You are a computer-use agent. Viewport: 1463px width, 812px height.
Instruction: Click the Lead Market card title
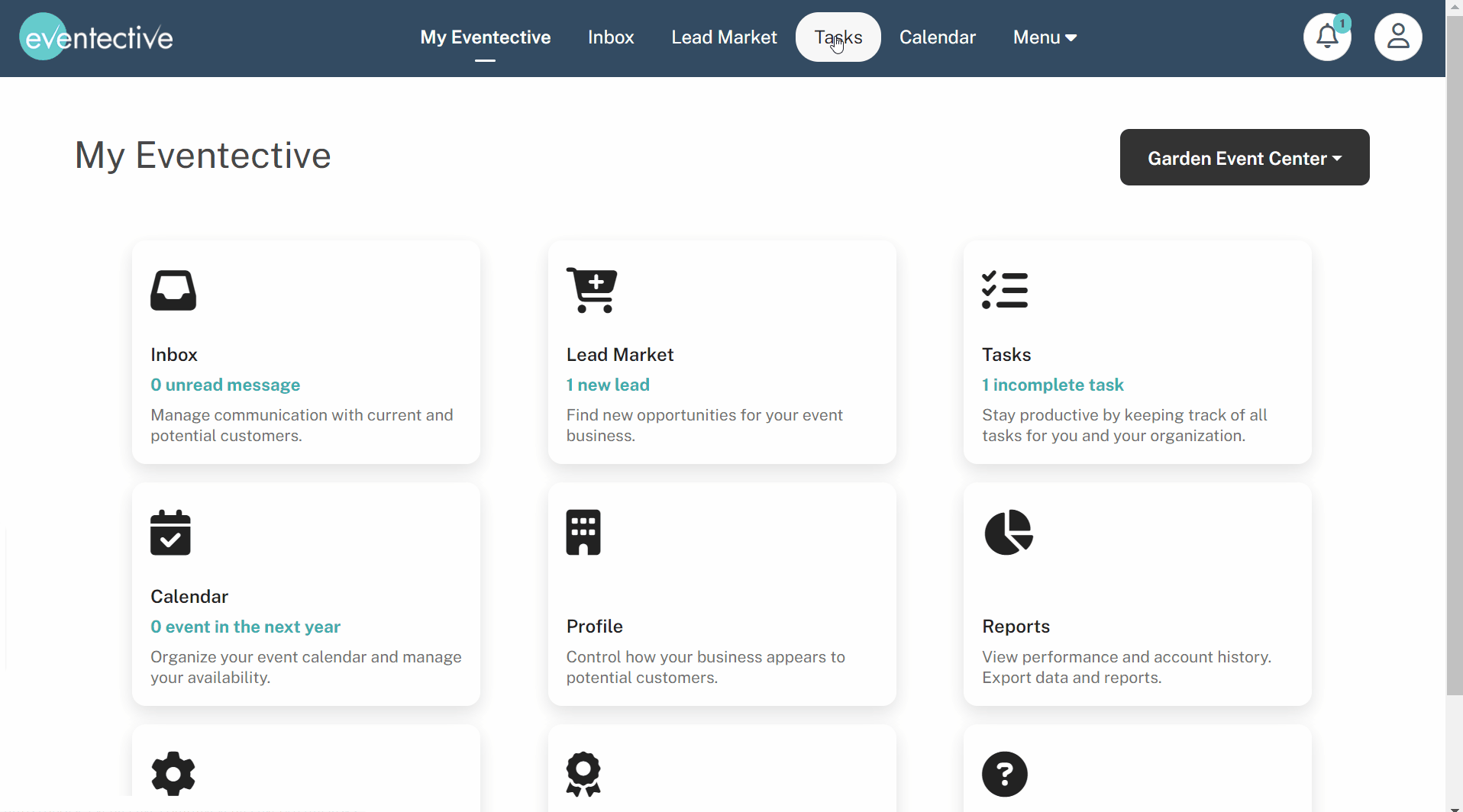(620, 355)
